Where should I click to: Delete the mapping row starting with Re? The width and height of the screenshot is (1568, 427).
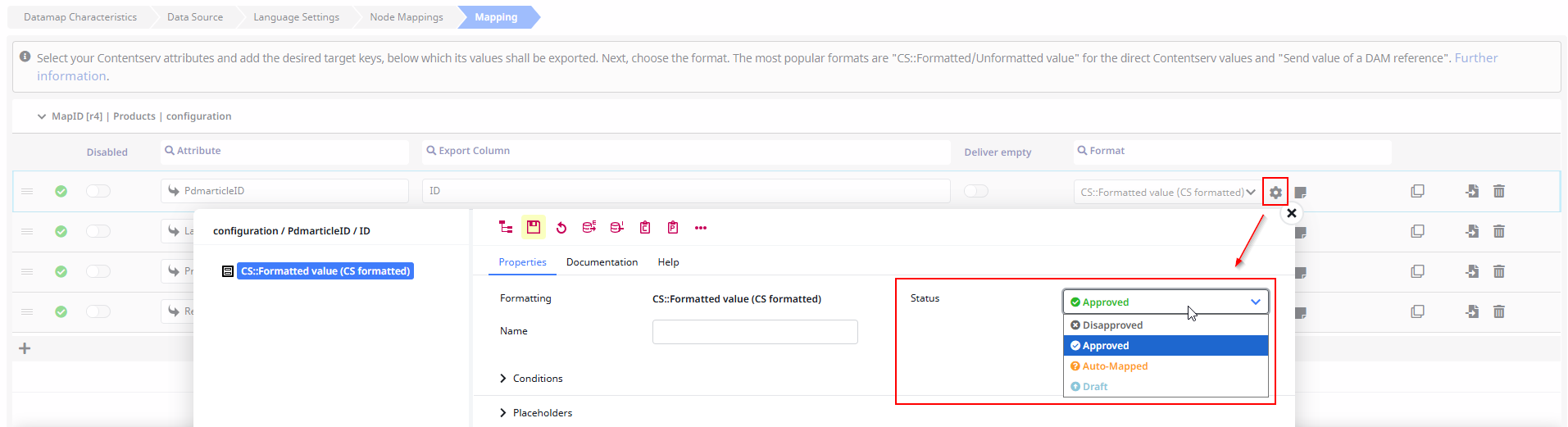point(1499,311)
